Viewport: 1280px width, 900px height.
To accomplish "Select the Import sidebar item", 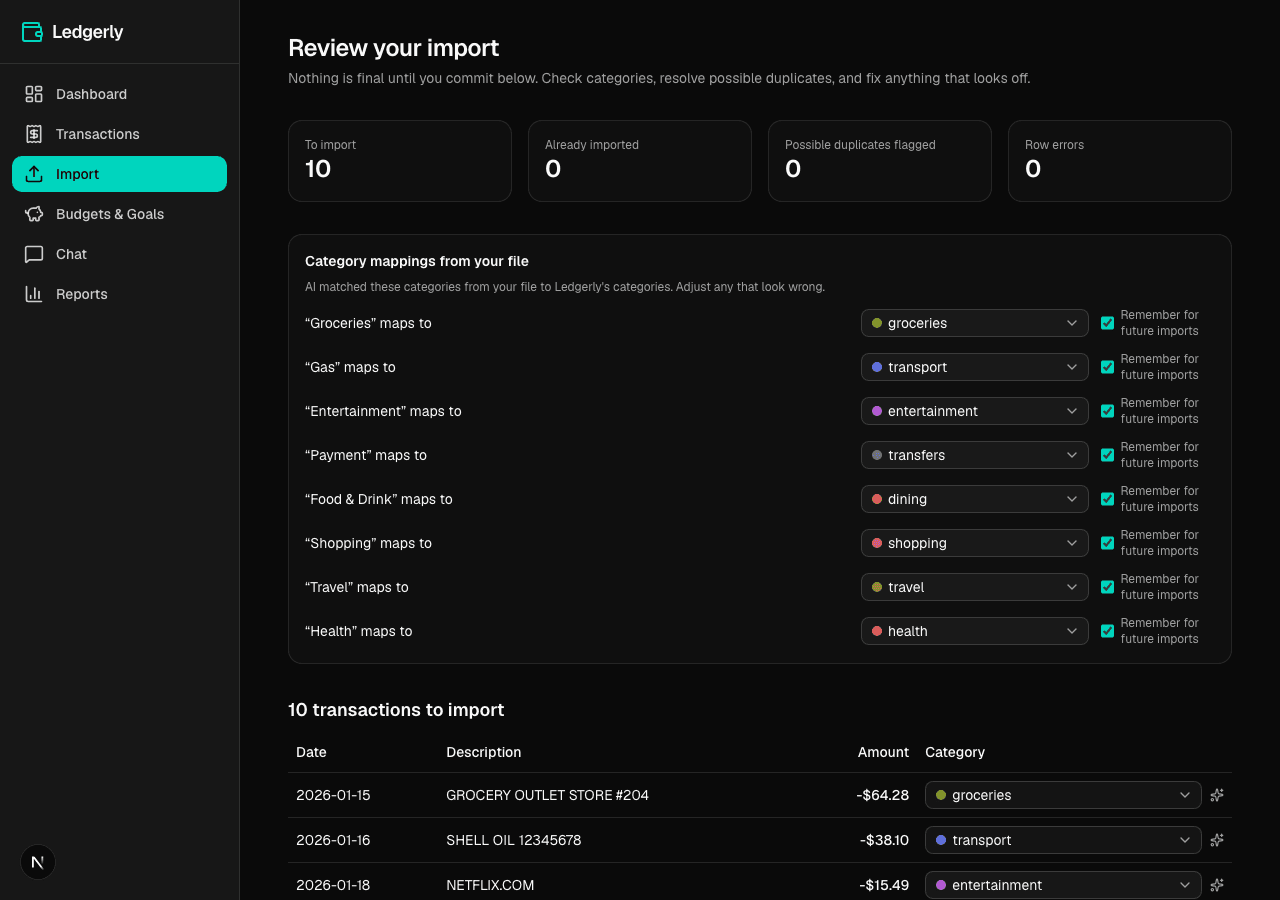I will (x=120, y=174).
